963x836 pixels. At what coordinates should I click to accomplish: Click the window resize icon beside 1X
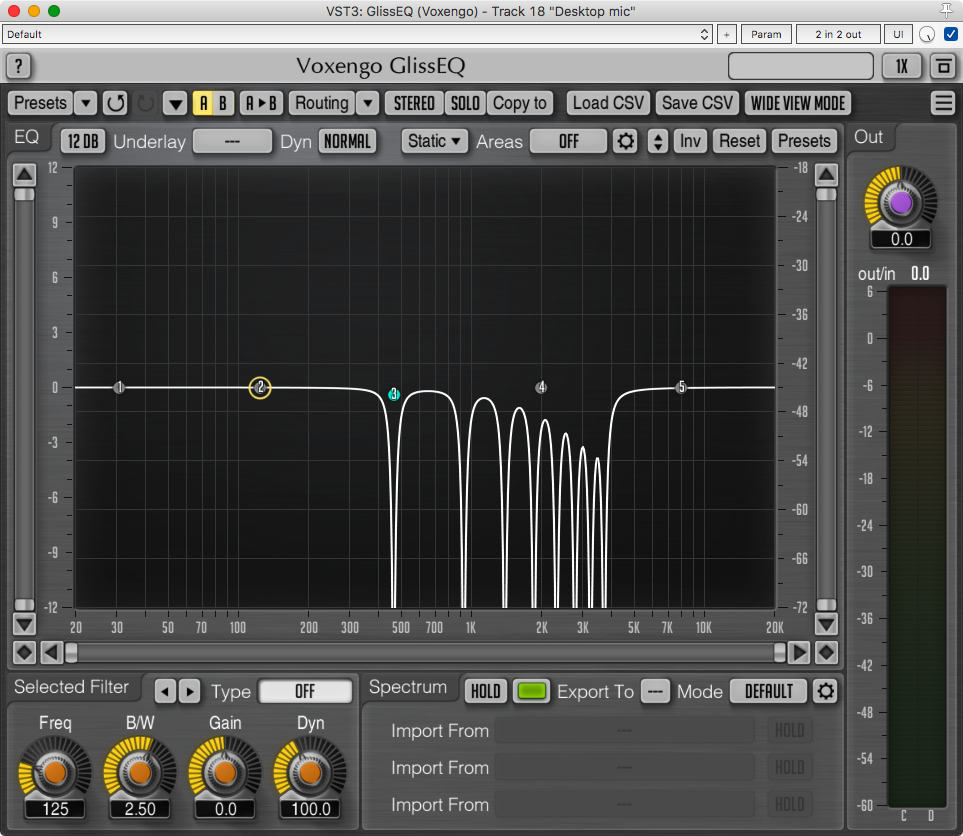point(942,66)
